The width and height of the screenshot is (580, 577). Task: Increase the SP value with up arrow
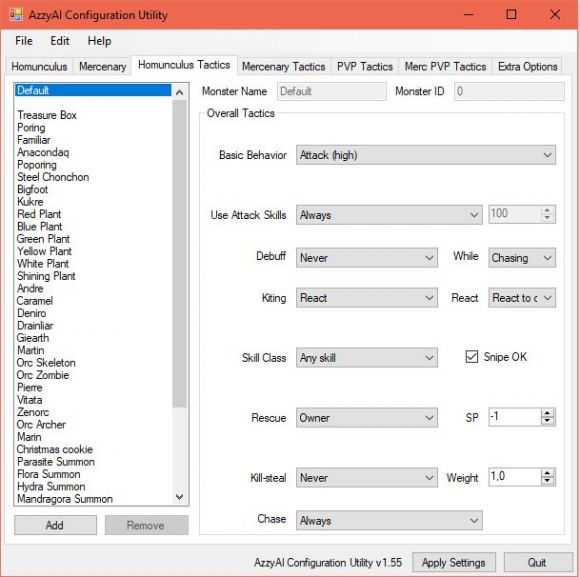[547, 413]
